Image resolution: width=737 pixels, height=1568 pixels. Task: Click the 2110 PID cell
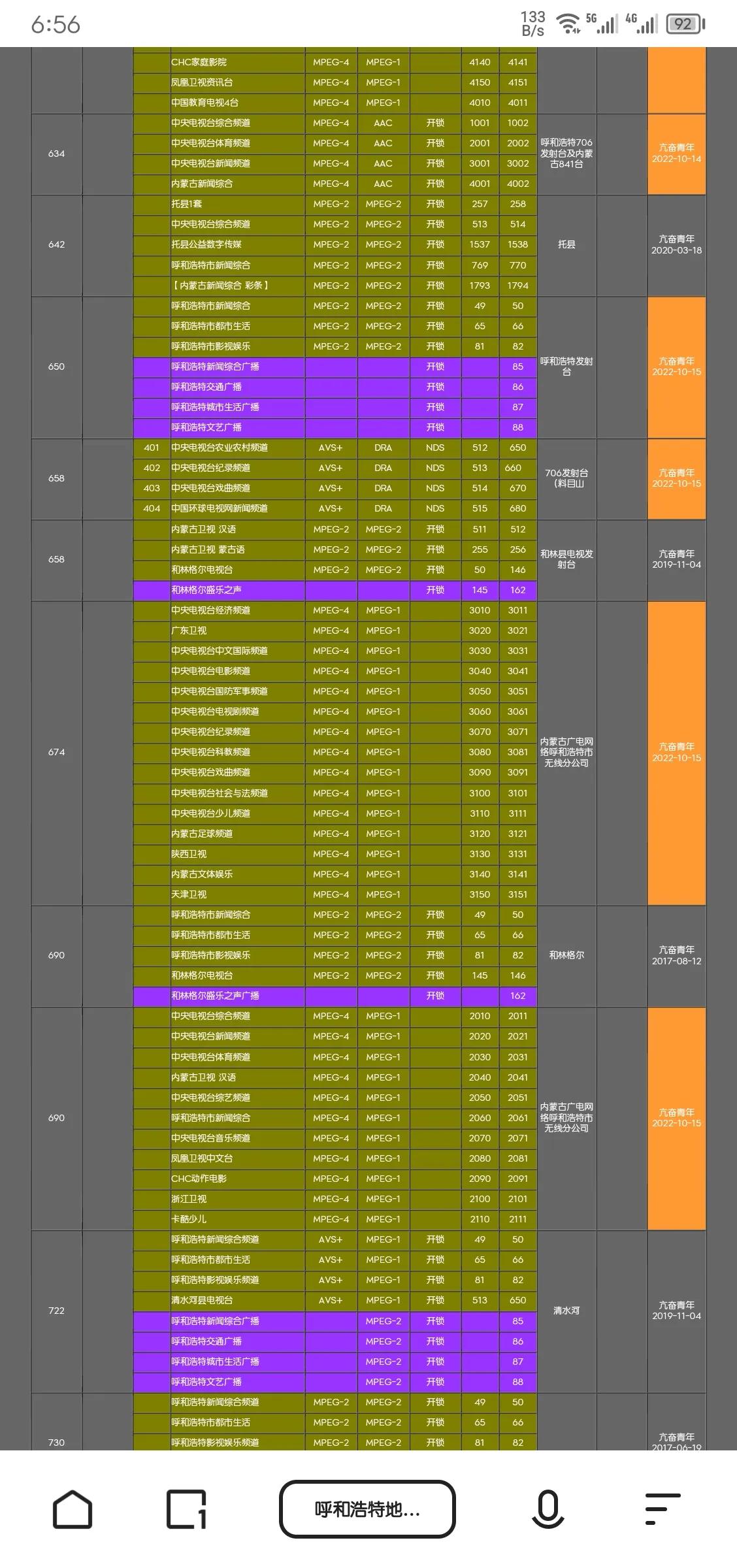tap(480, 1219)
